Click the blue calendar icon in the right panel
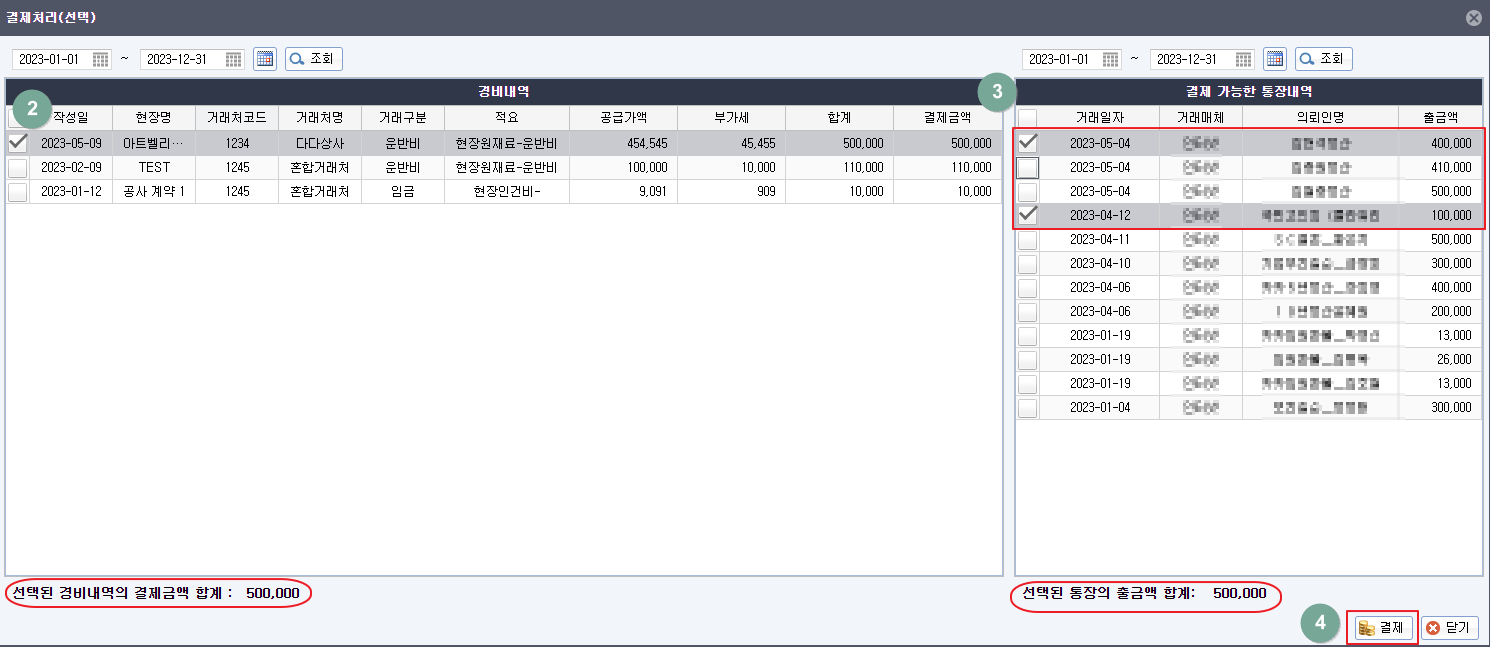1492x647 pixels. click(1274, 59)
